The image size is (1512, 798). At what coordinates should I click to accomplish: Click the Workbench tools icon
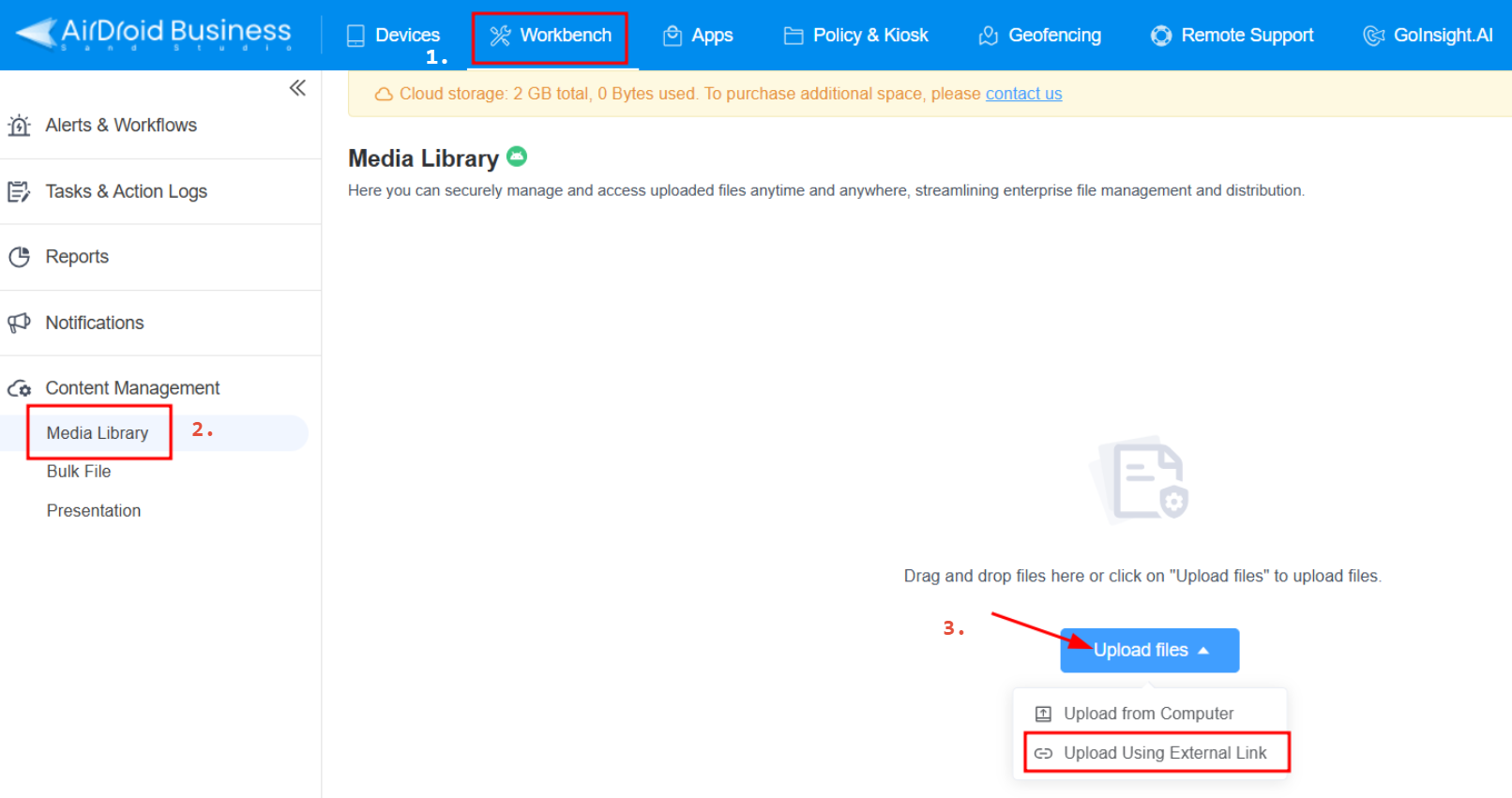point(500,36)
